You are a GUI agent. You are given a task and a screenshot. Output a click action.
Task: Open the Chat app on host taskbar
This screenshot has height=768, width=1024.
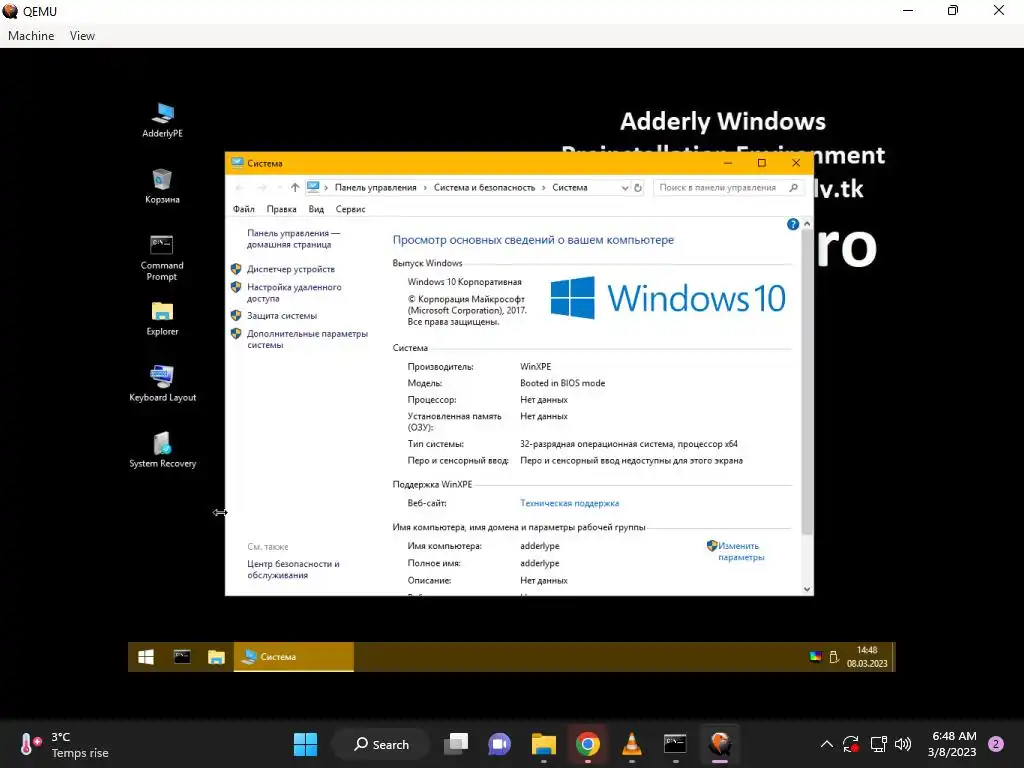[500, 744]
